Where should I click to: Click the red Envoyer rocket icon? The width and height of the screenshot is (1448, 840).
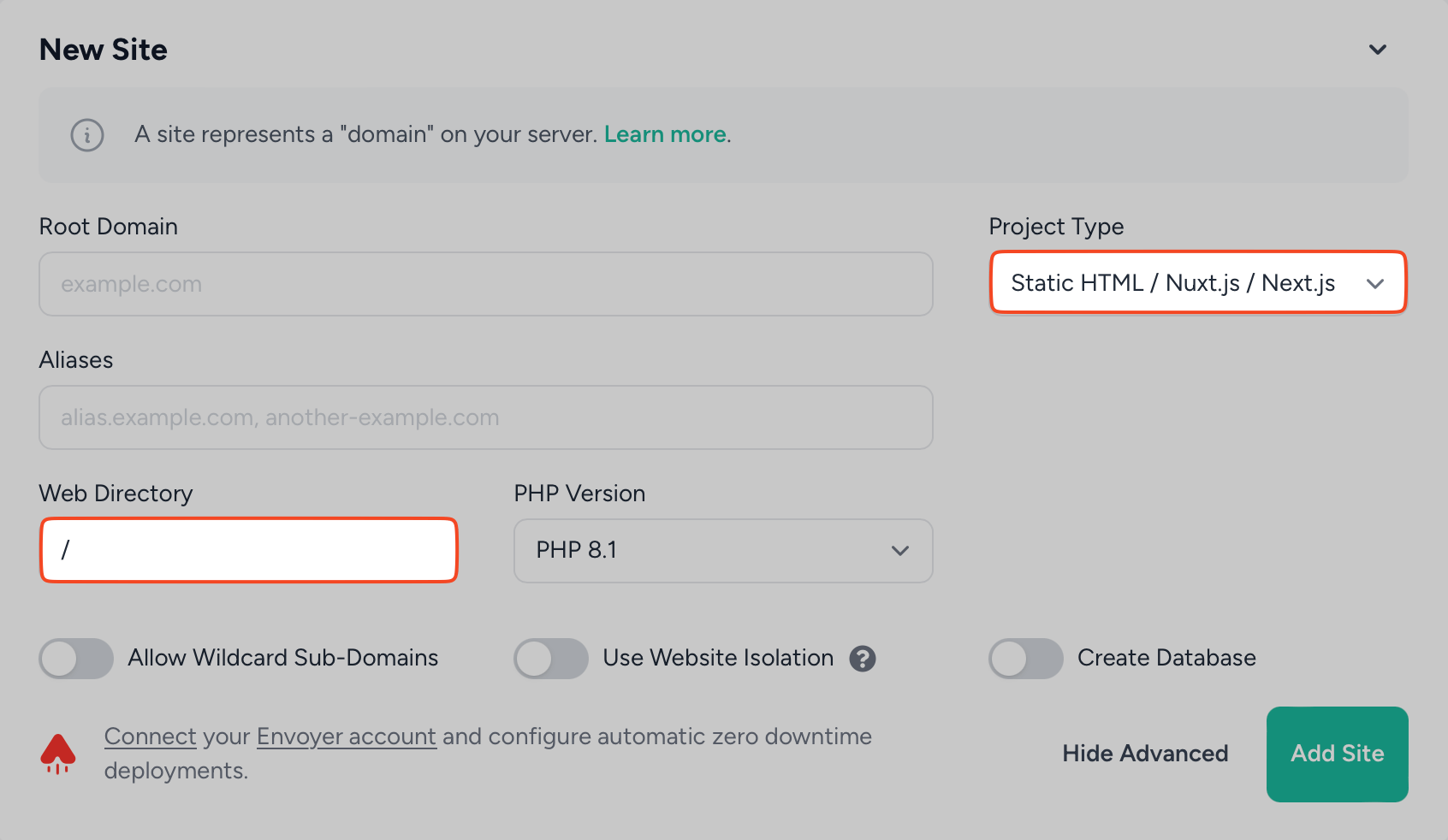56,752
